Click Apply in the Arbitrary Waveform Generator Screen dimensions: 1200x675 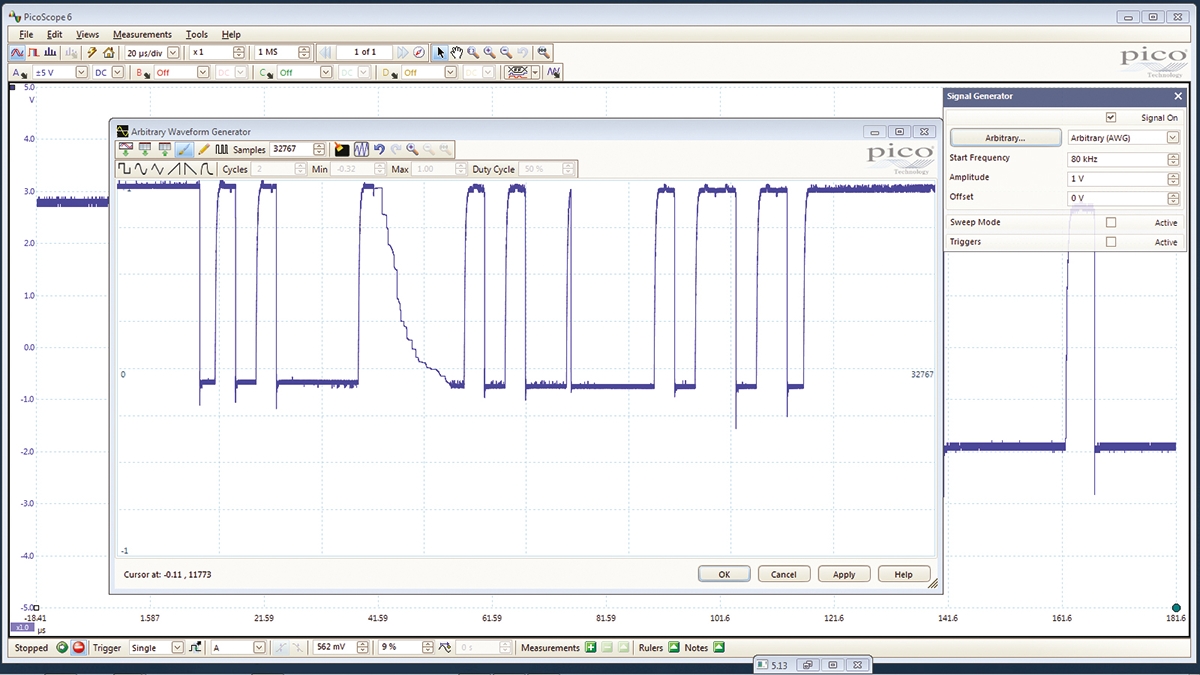click(x=844, y=573)
